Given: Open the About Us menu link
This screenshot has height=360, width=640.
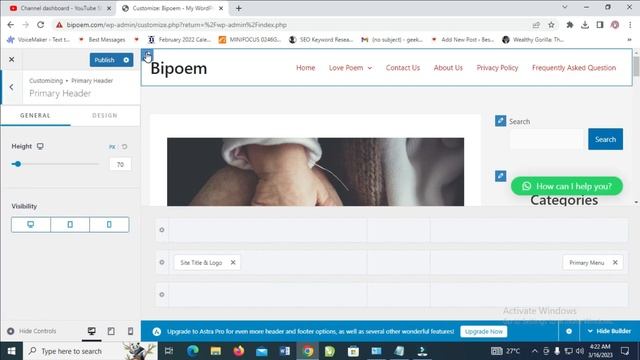Looking at the screenshot, I should tap(448, 68).
